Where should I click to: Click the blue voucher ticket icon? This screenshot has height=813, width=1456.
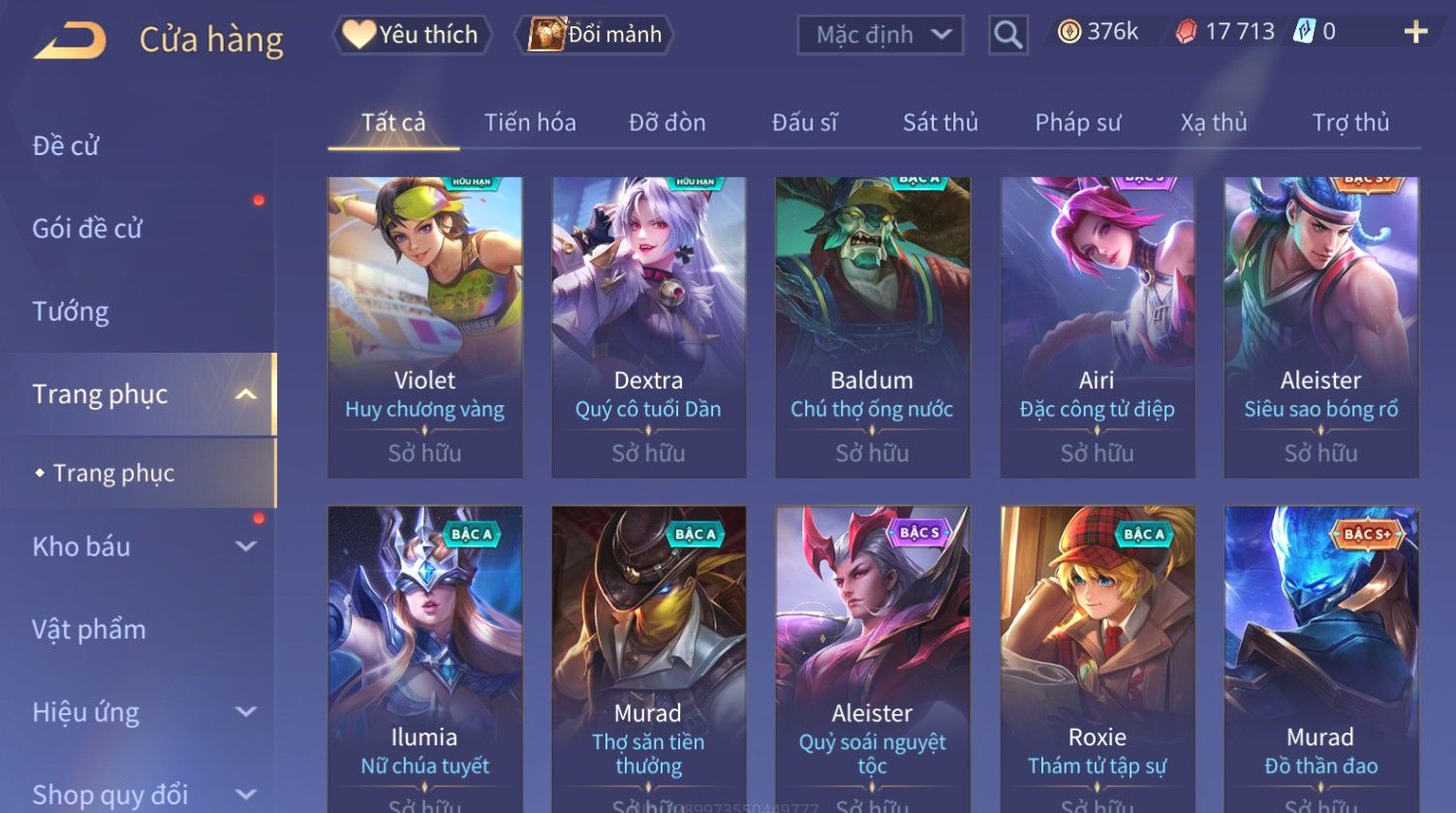(1305, 32)
